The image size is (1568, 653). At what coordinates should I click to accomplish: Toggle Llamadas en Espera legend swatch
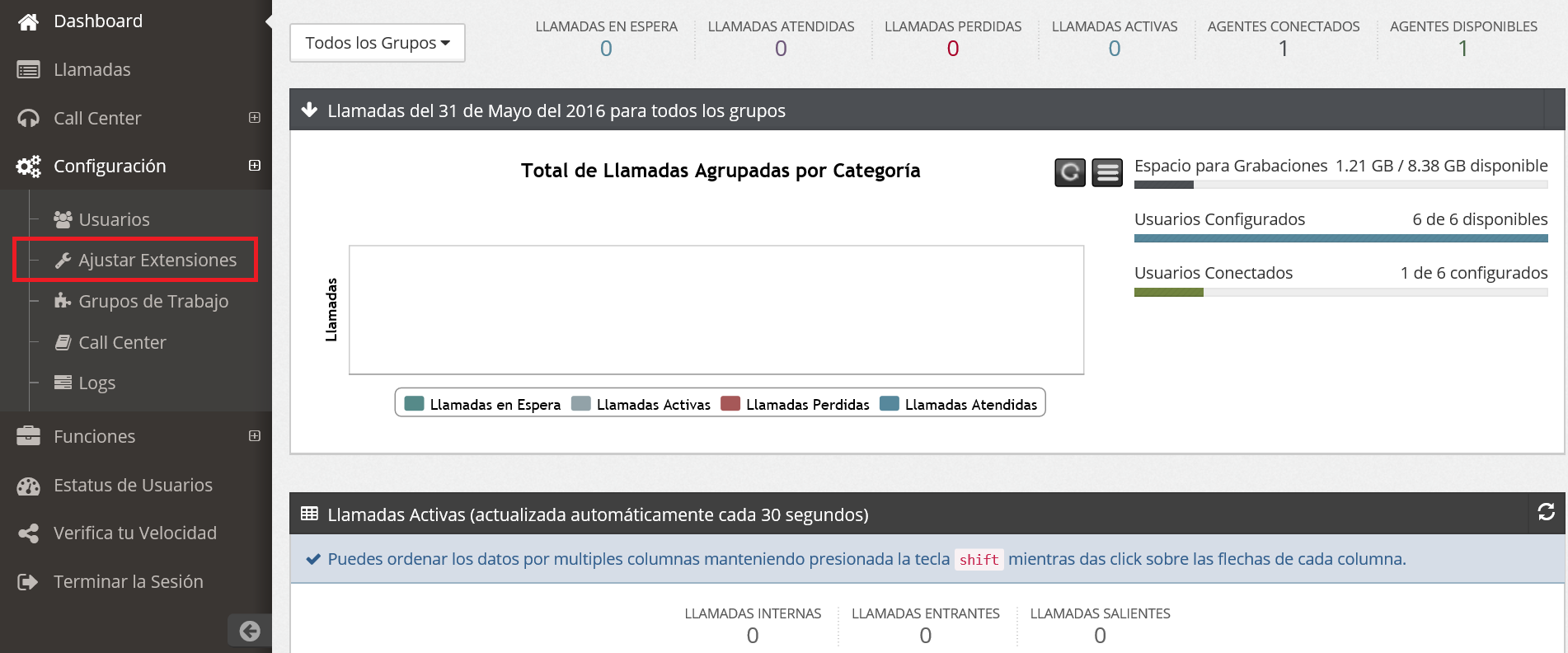(415, 403)
